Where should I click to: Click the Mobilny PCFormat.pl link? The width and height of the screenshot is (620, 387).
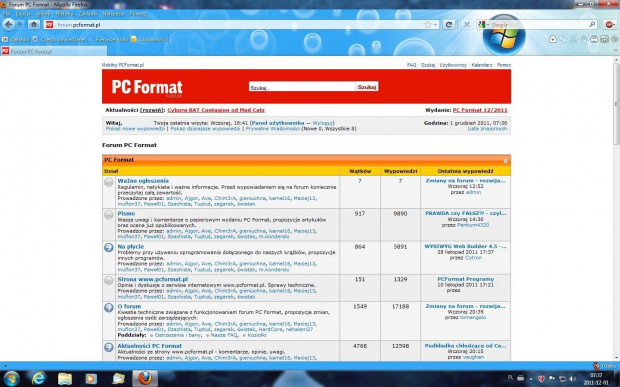123,65
